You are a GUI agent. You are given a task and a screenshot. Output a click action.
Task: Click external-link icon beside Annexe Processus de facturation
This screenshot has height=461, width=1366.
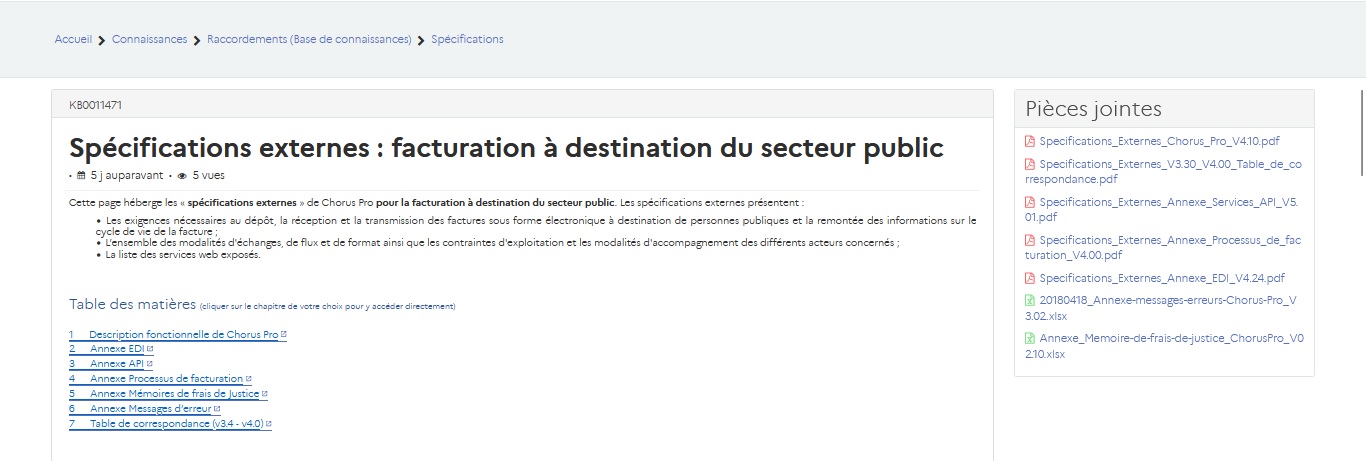tap(248, 379)
